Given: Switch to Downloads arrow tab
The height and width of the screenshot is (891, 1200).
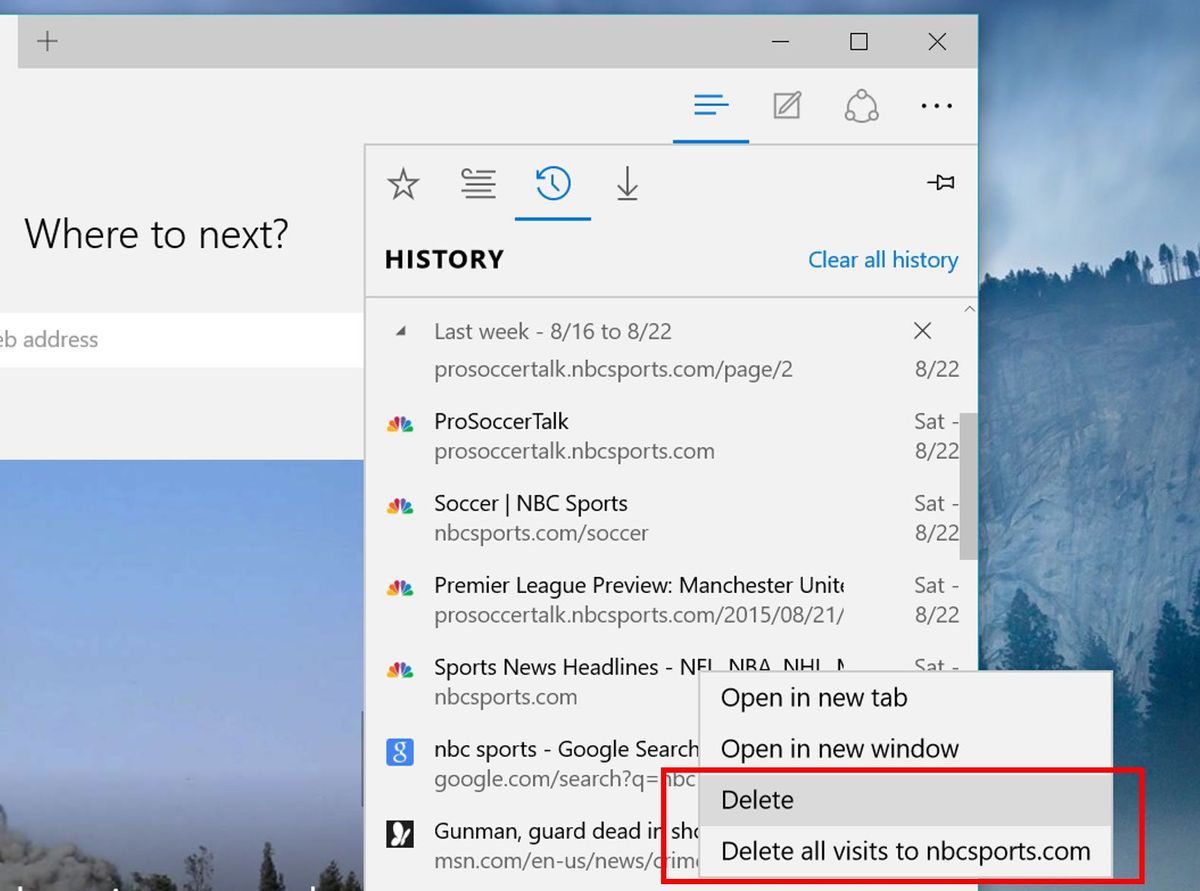Looking at the screenshot, I should [627, 184].
